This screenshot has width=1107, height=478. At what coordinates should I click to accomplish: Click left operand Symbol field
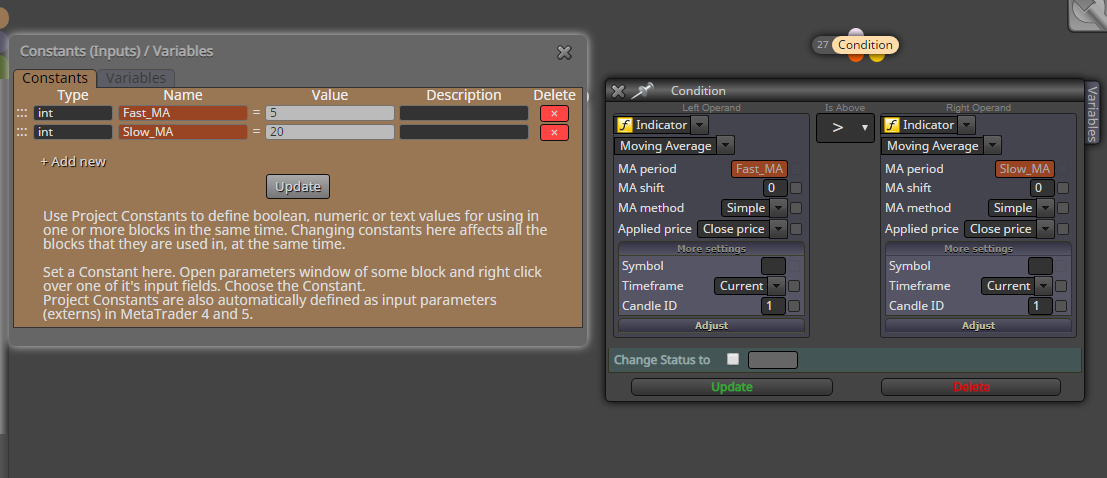pyautogui.click(x=773, y=266)
